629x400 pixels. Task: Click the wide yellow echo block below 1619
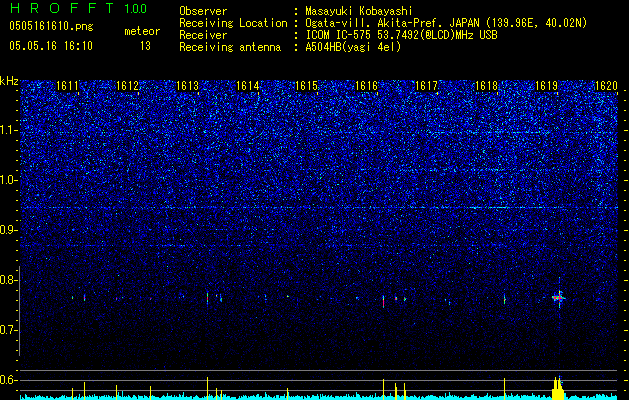coord(558,389)
